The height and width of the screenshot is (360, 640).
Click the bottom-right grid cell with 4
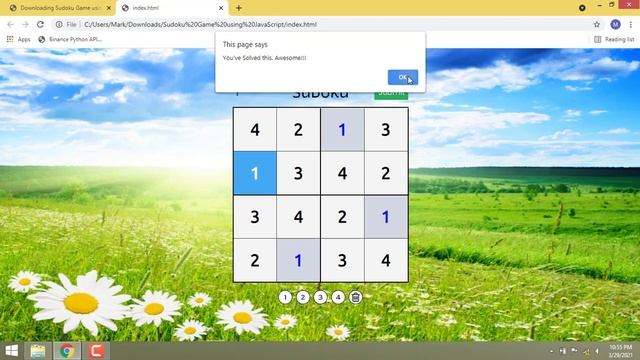(x=386, y=260)
